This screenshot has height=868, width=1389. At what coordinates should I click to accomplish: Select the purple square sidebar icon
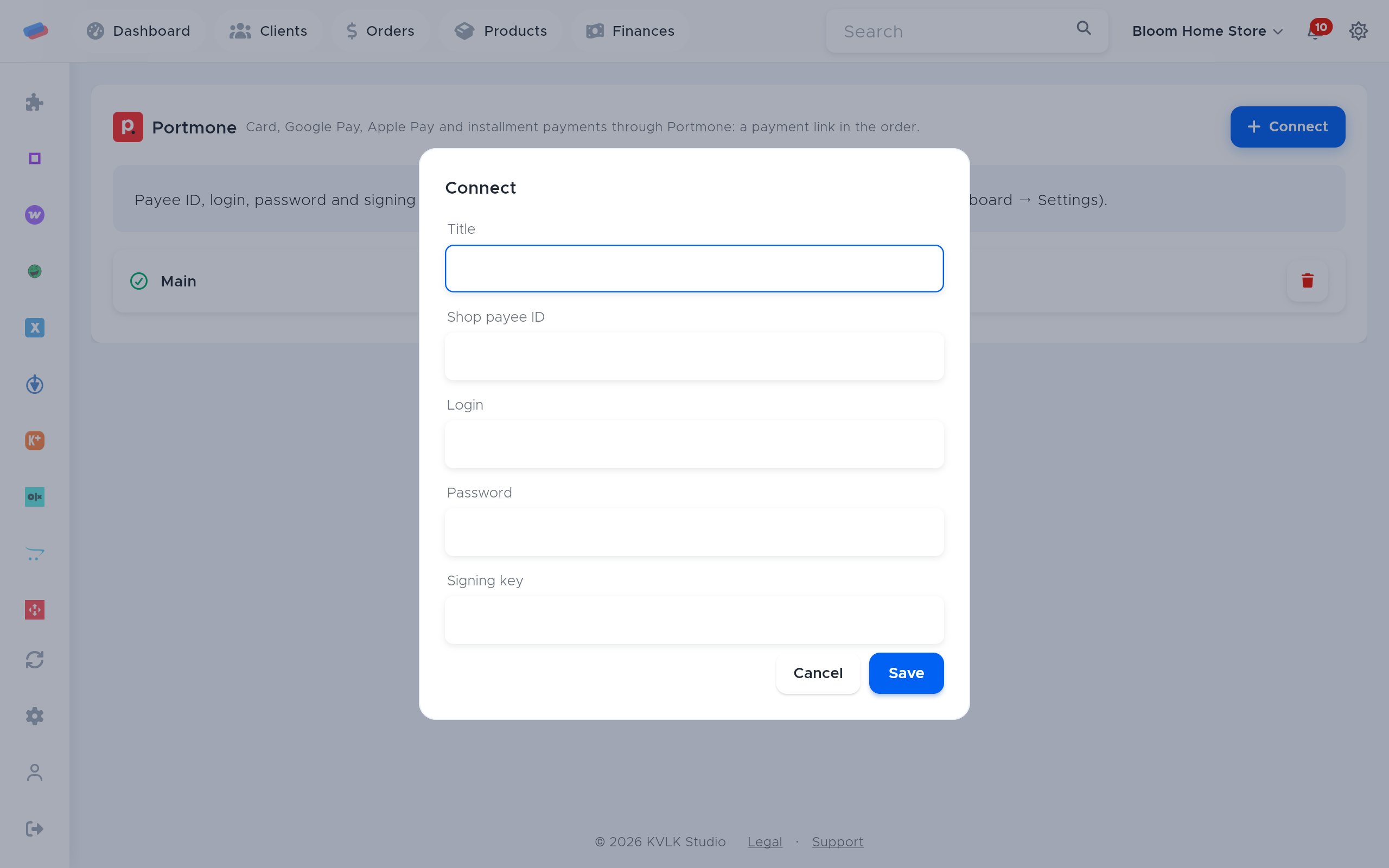[x=34, y=158]
